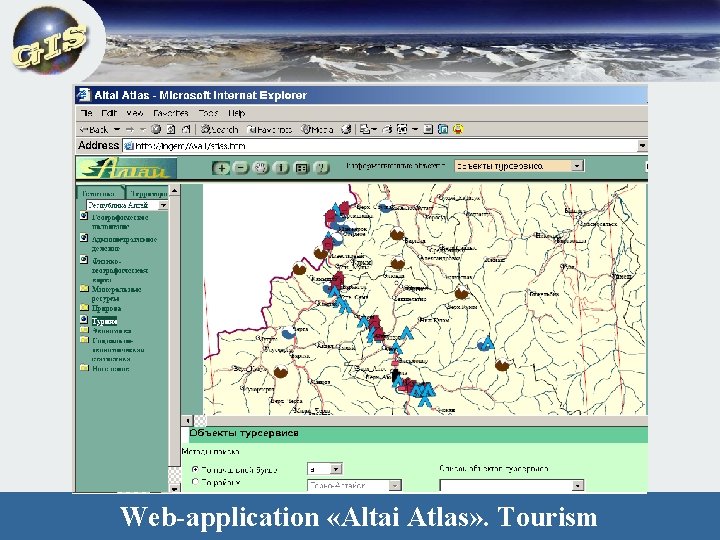The height and width of the screenshot is (540, 720).
Task: Select the hand pan tool
Action: tap(261, 168)
